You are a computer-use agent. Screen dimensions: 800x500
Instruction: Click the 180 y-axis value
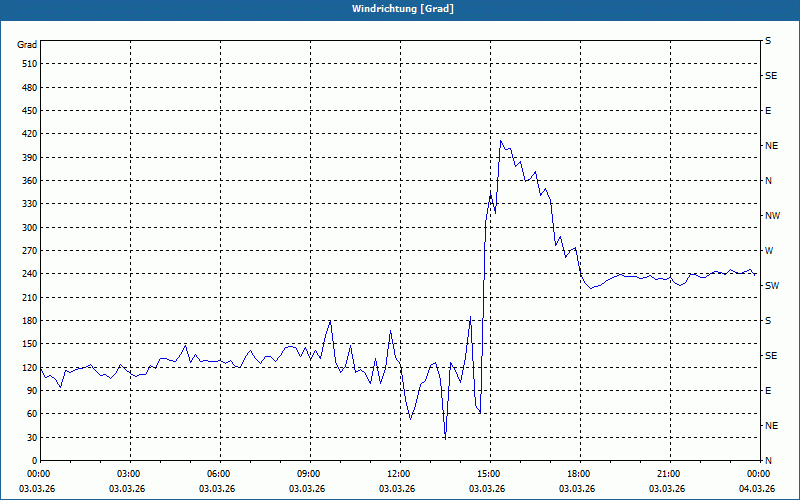tap(29, 321)
